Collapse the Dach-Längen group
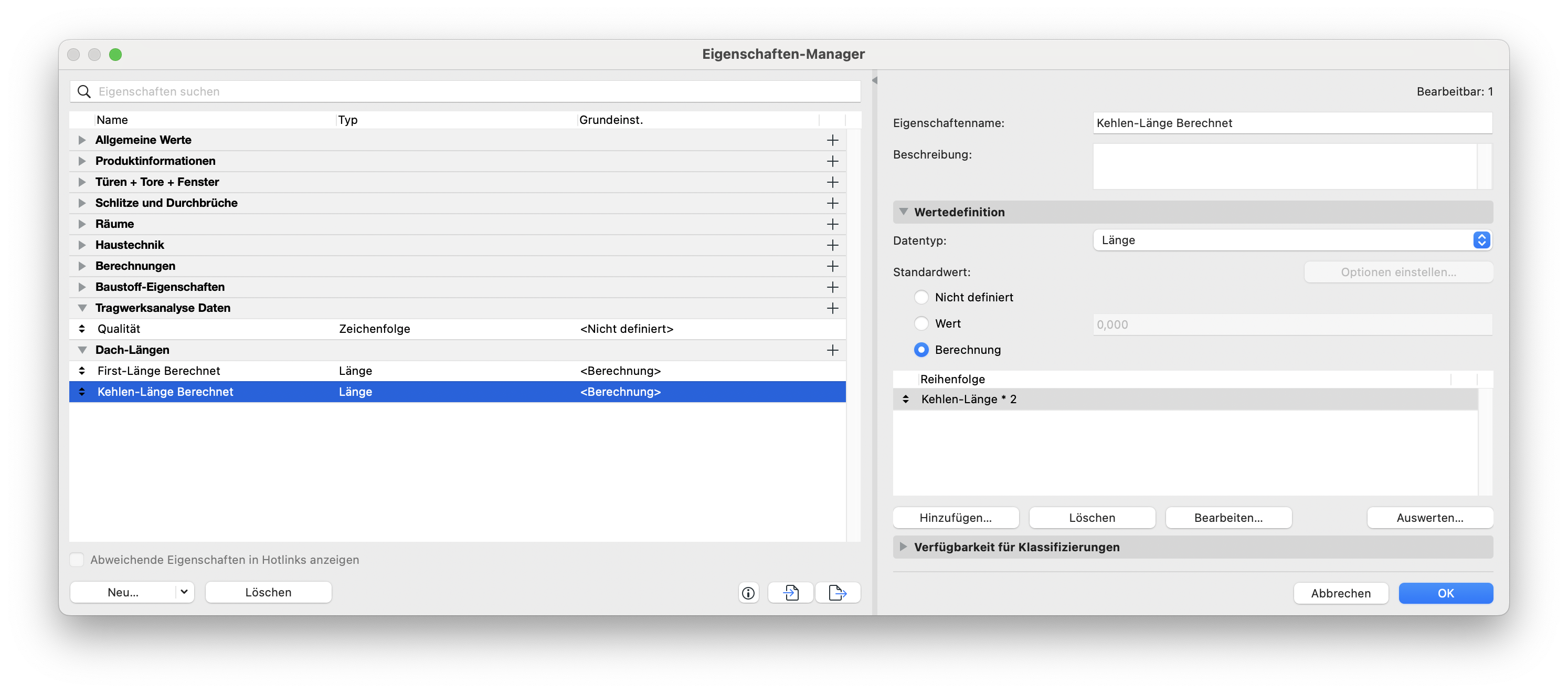The image size is (1568, 693). tap(81, 350)
